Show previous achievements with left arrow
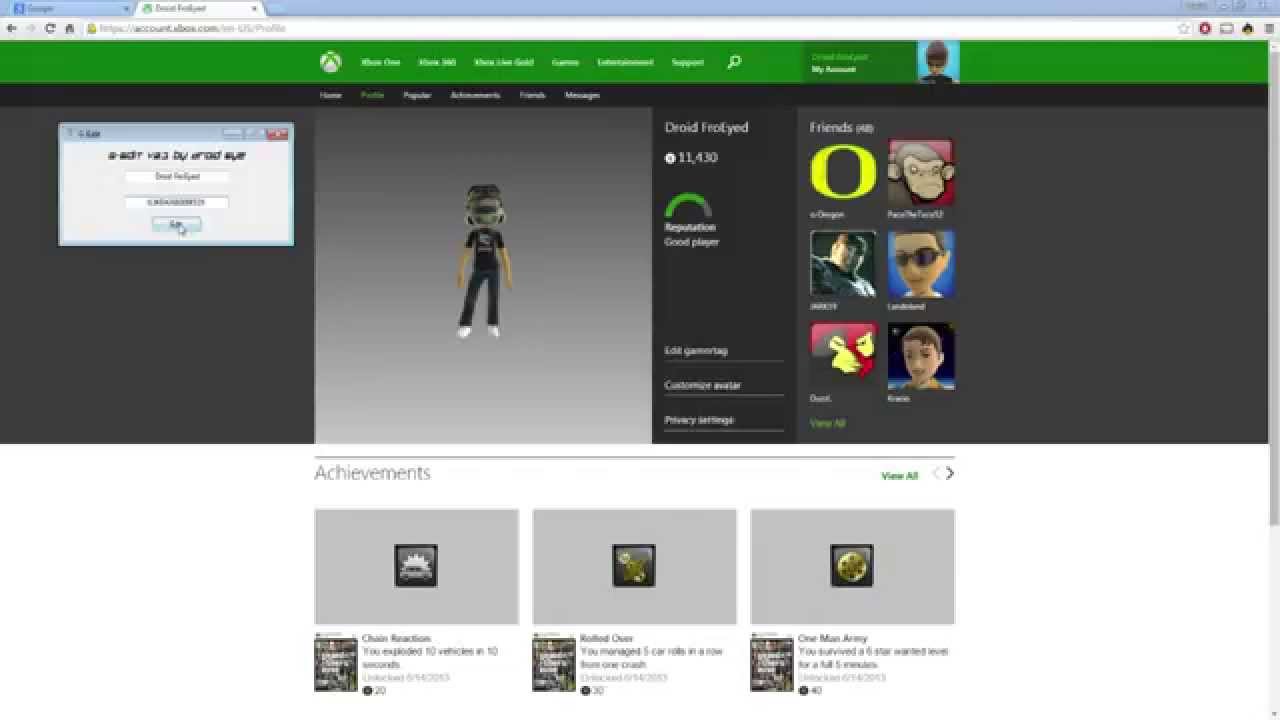Screen dimensions: 1280x720 [936, 474]
